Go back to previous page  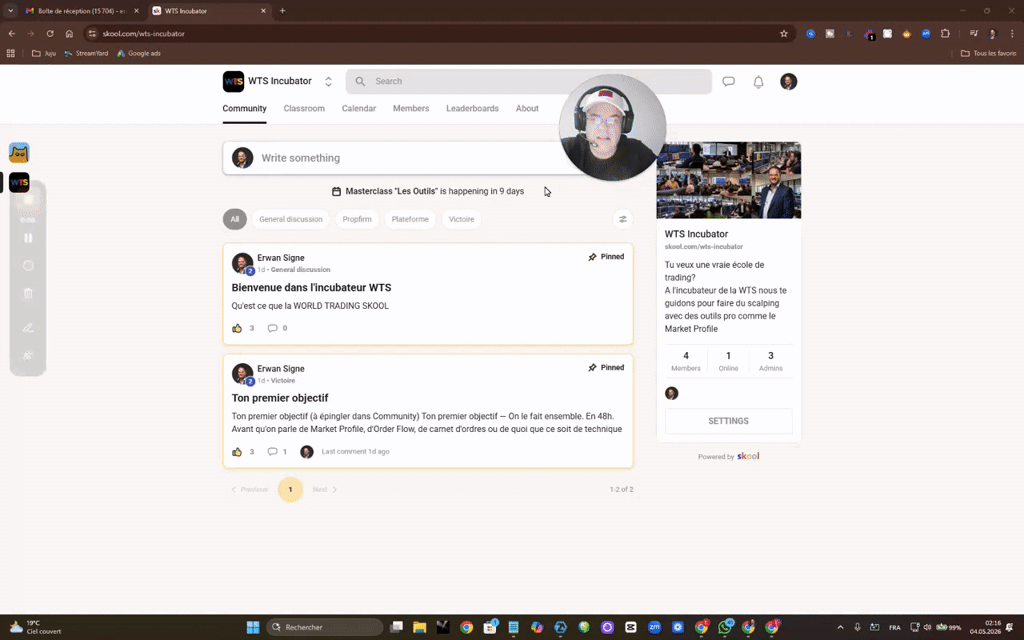tap(12, 33)
